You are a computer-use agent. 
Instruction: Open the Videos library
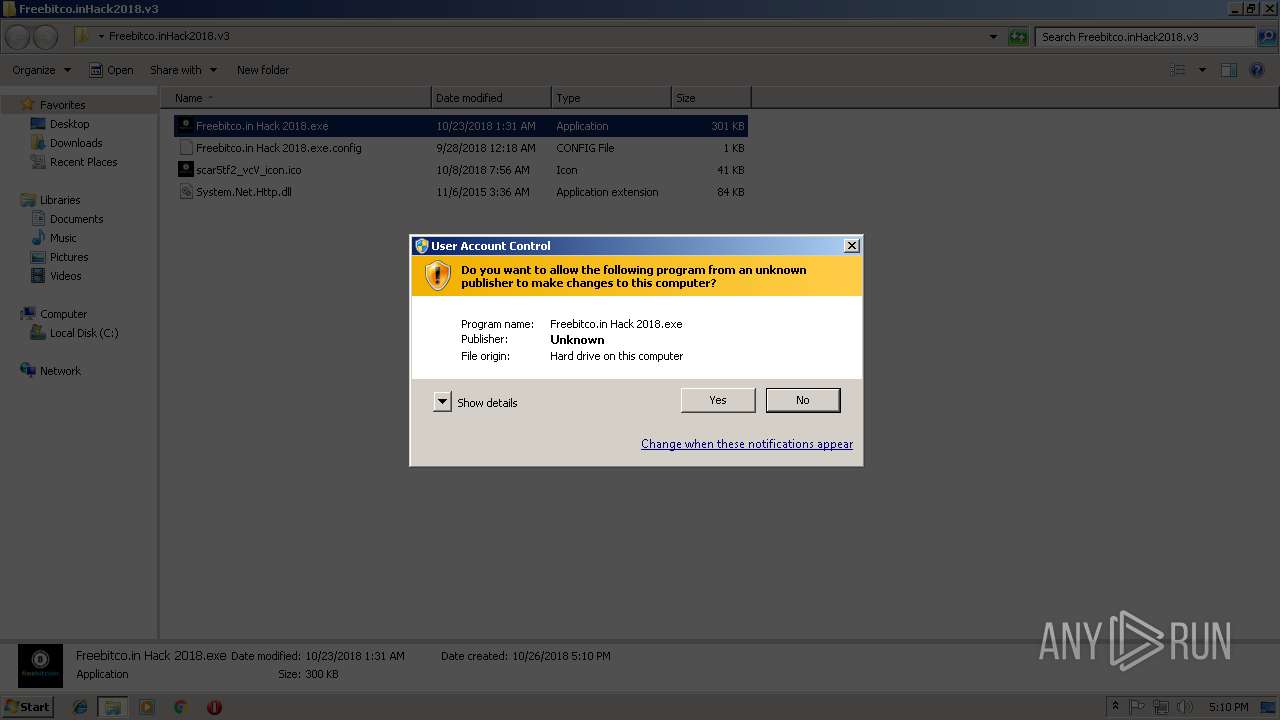66,276
